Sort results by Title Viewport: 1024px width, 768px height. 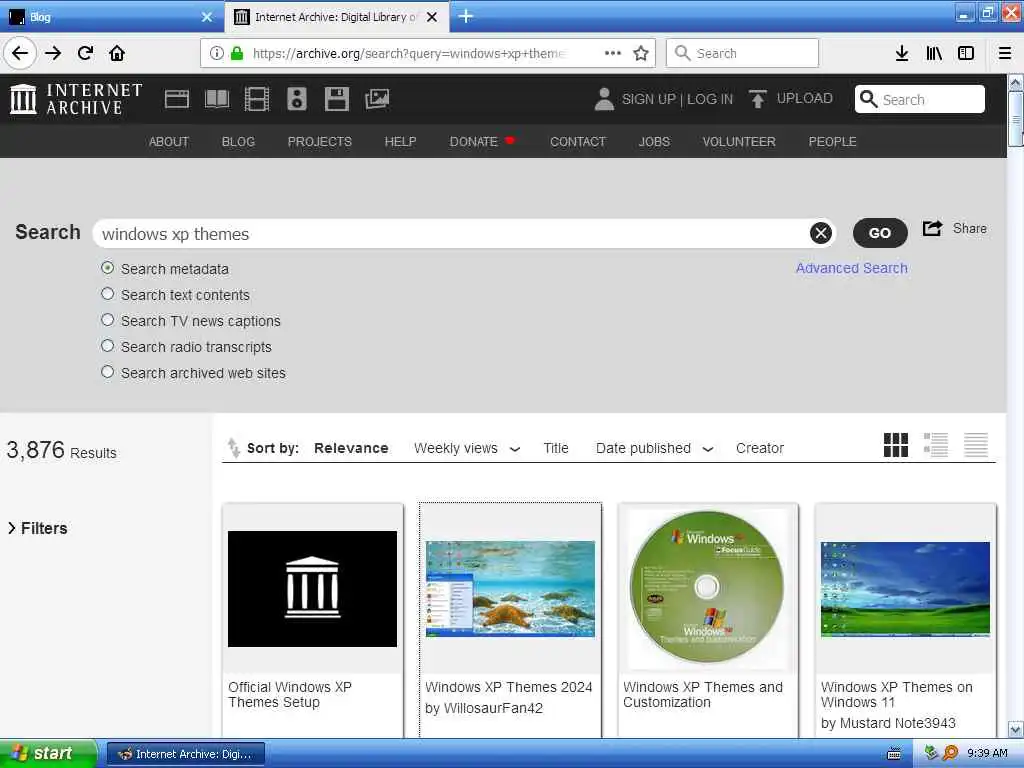click(556, 449)
